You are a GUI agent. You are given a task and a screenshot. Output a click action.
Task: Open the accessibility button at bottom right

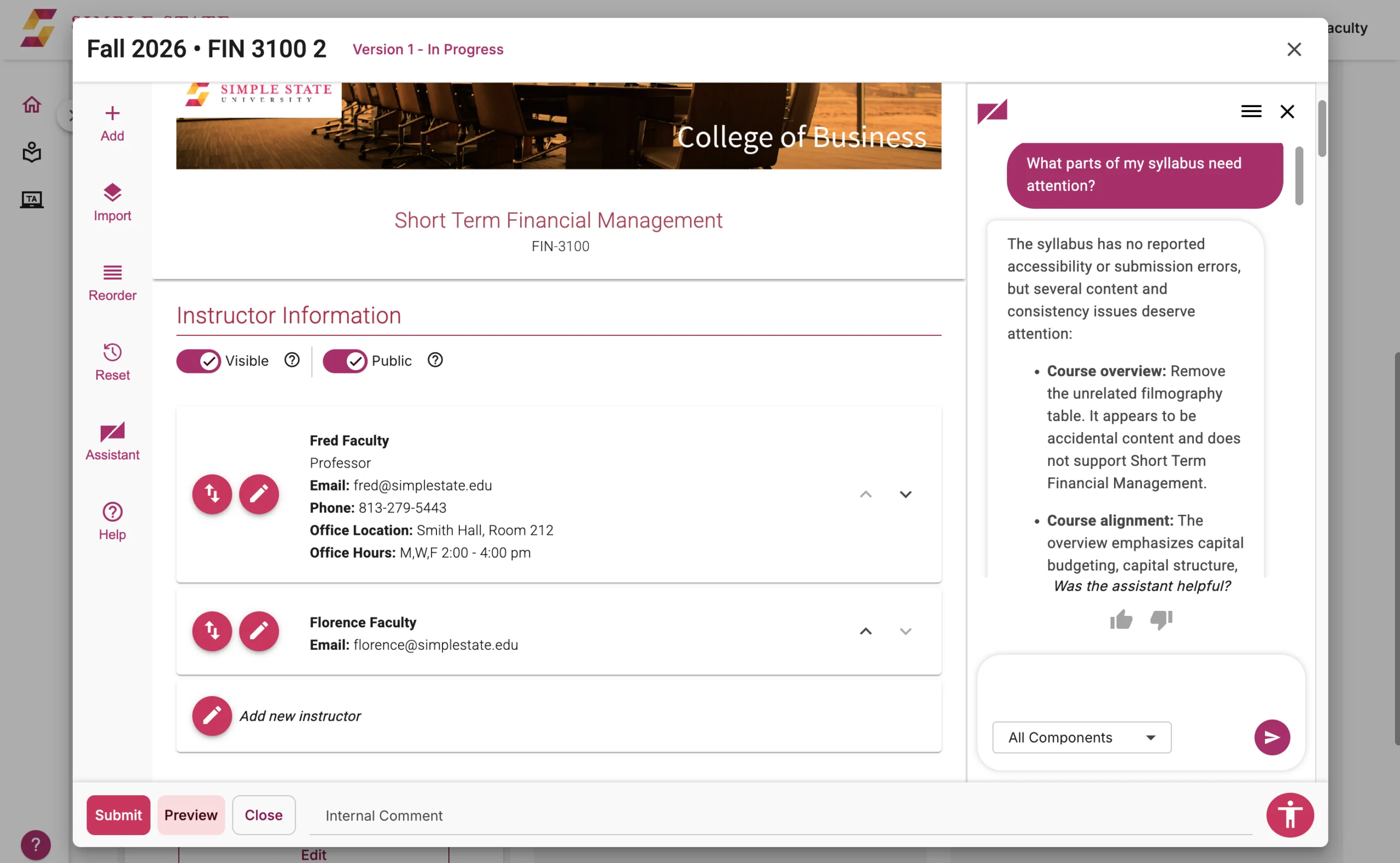[1290, 814]
